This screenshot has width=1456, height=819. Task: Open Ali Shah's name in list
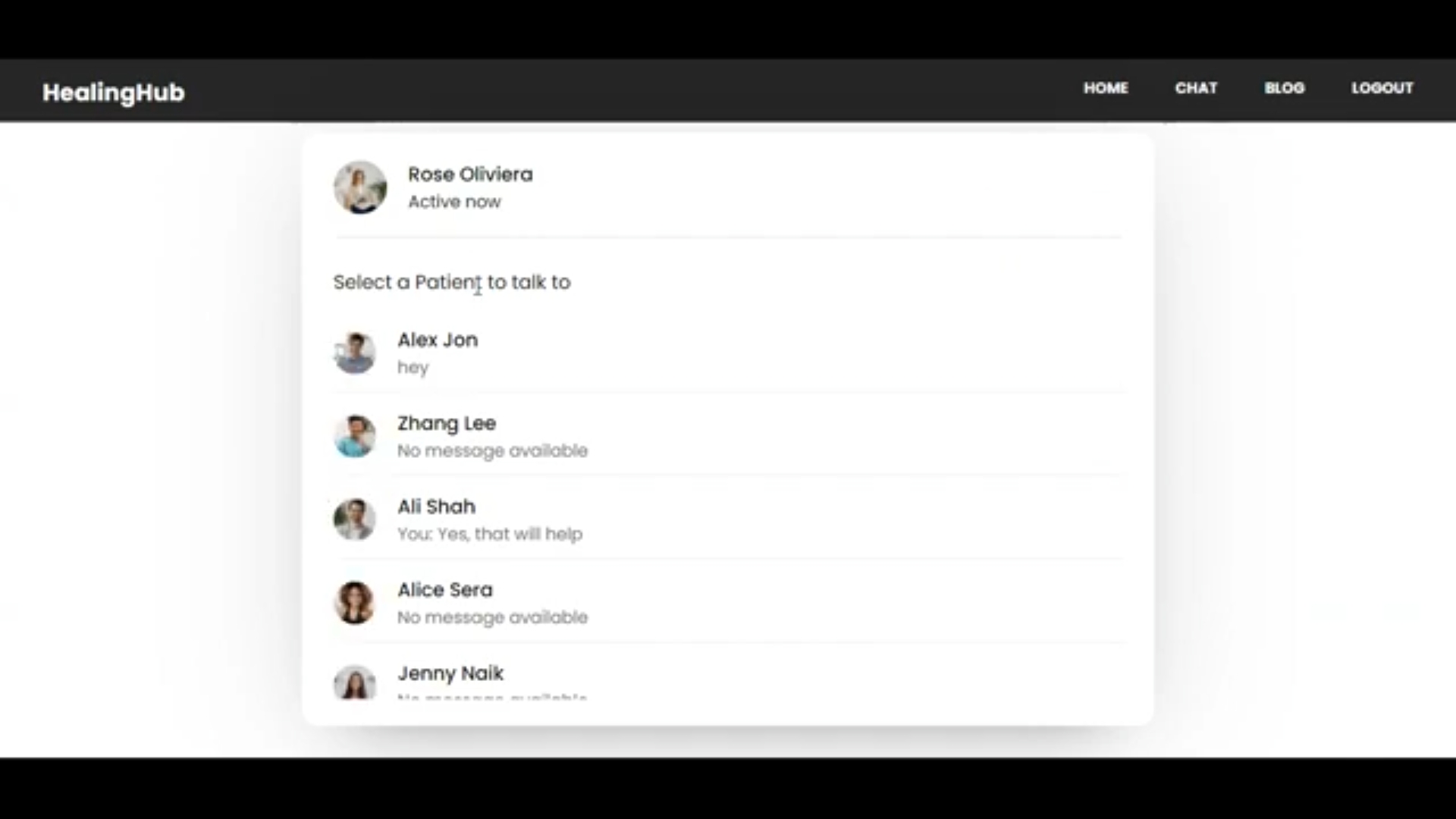click(x=437, y=507)
